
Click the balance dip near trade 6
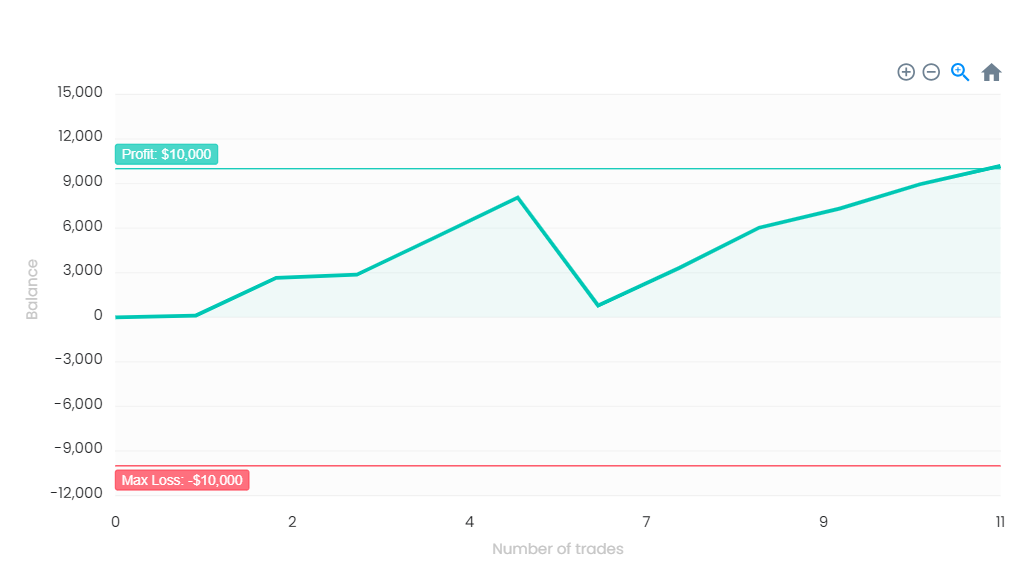598,305
